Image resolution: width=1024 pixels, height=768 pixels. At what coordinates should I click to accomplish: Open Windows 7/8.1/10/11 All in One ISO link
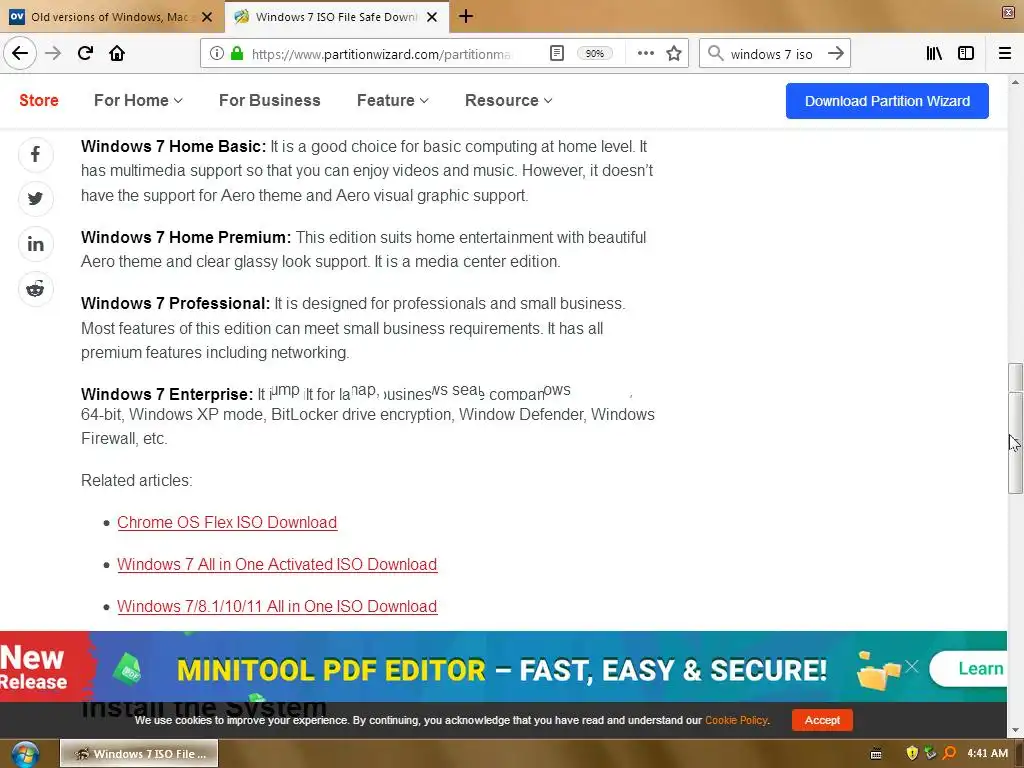277,606
